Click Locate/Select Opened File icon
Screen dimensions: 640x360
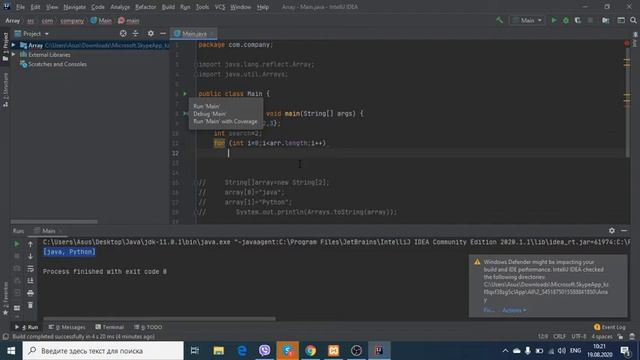123,33
